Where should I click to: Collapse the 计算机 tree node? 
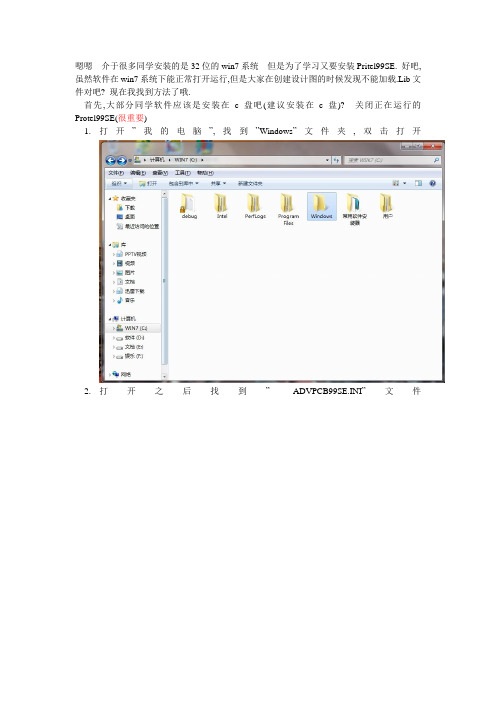[x=110, y=319]
